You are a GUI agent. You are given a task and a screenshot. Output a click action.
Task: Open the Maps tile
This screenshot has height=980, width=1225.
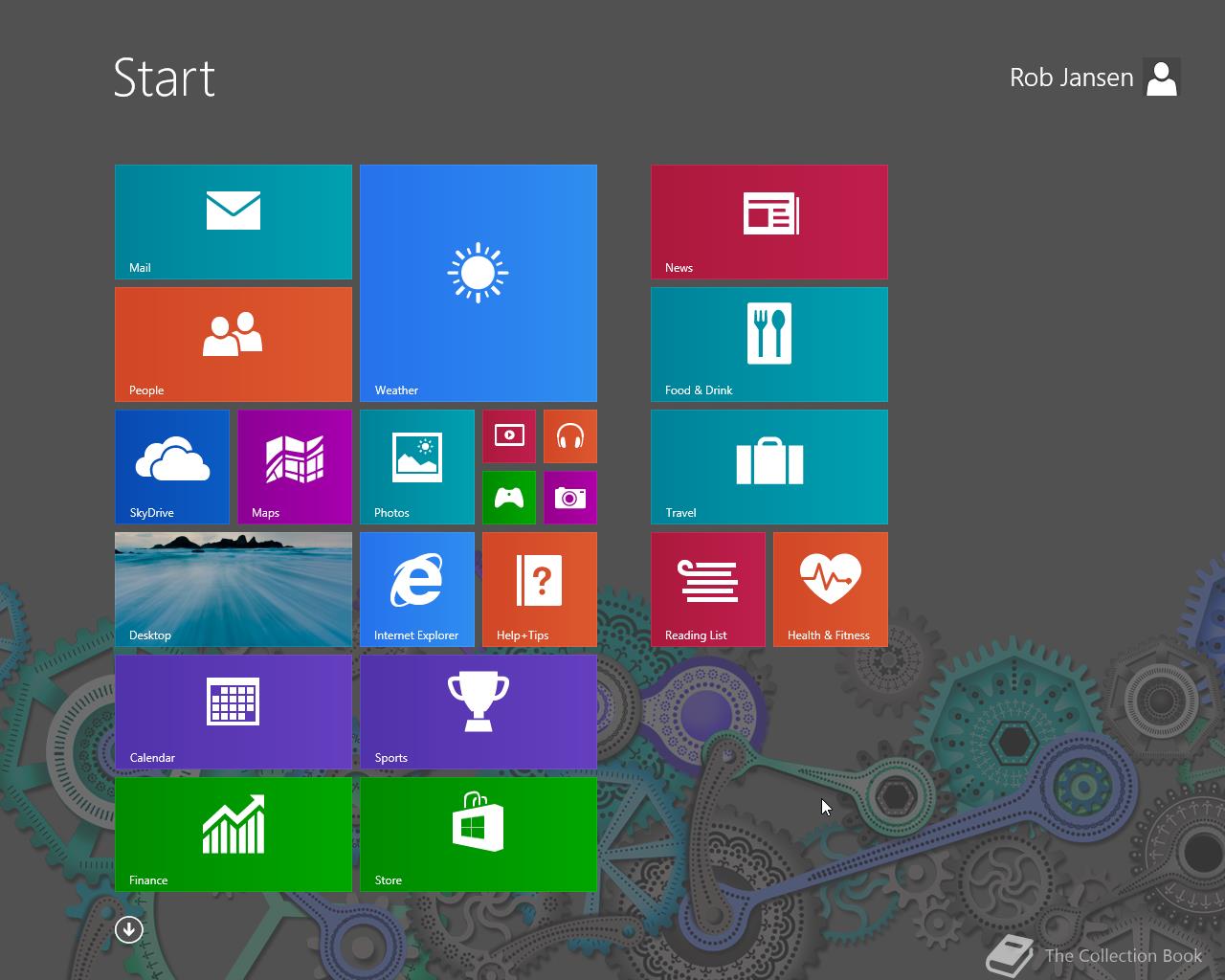(x=295, y=467)
